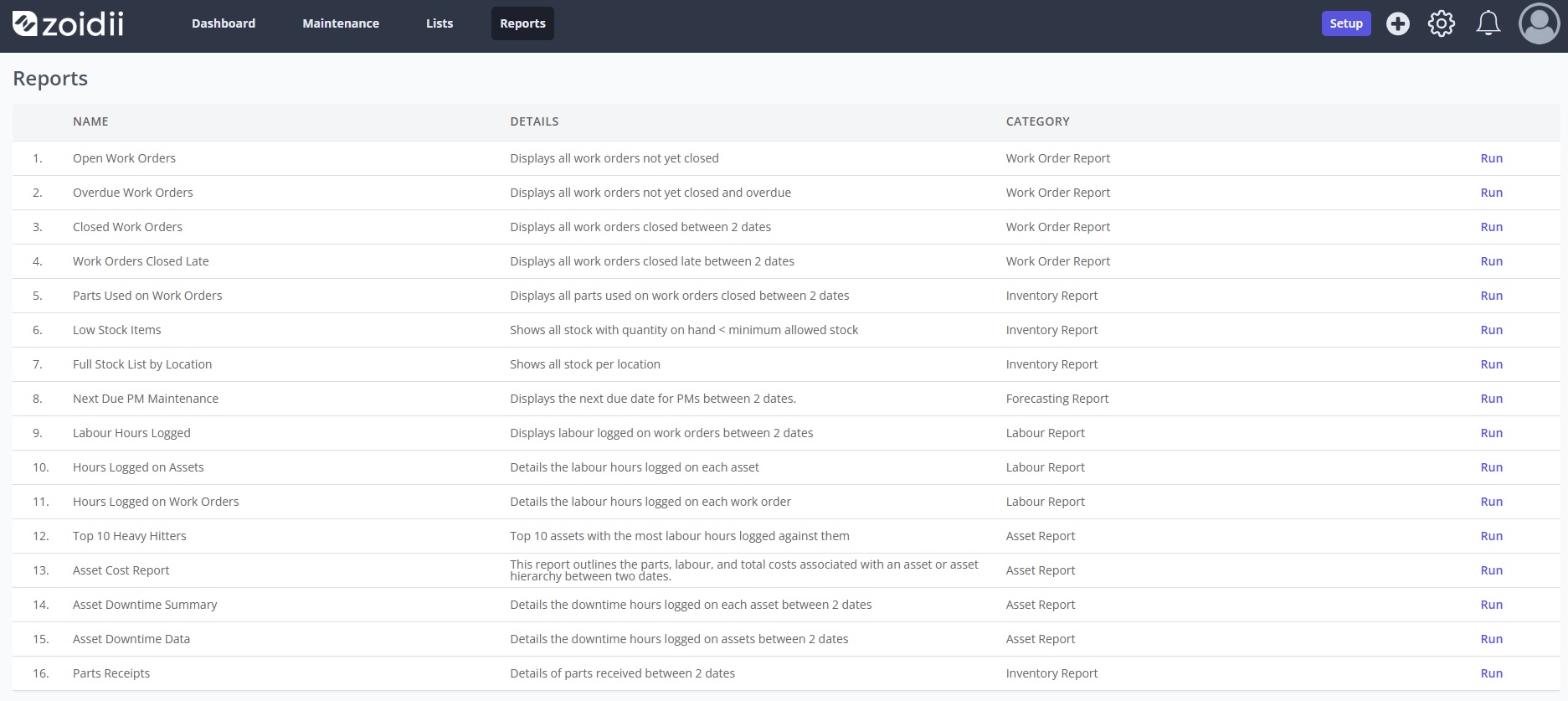
Task: Run the Asset Cost Report
Action: (x=1491, y=570)
